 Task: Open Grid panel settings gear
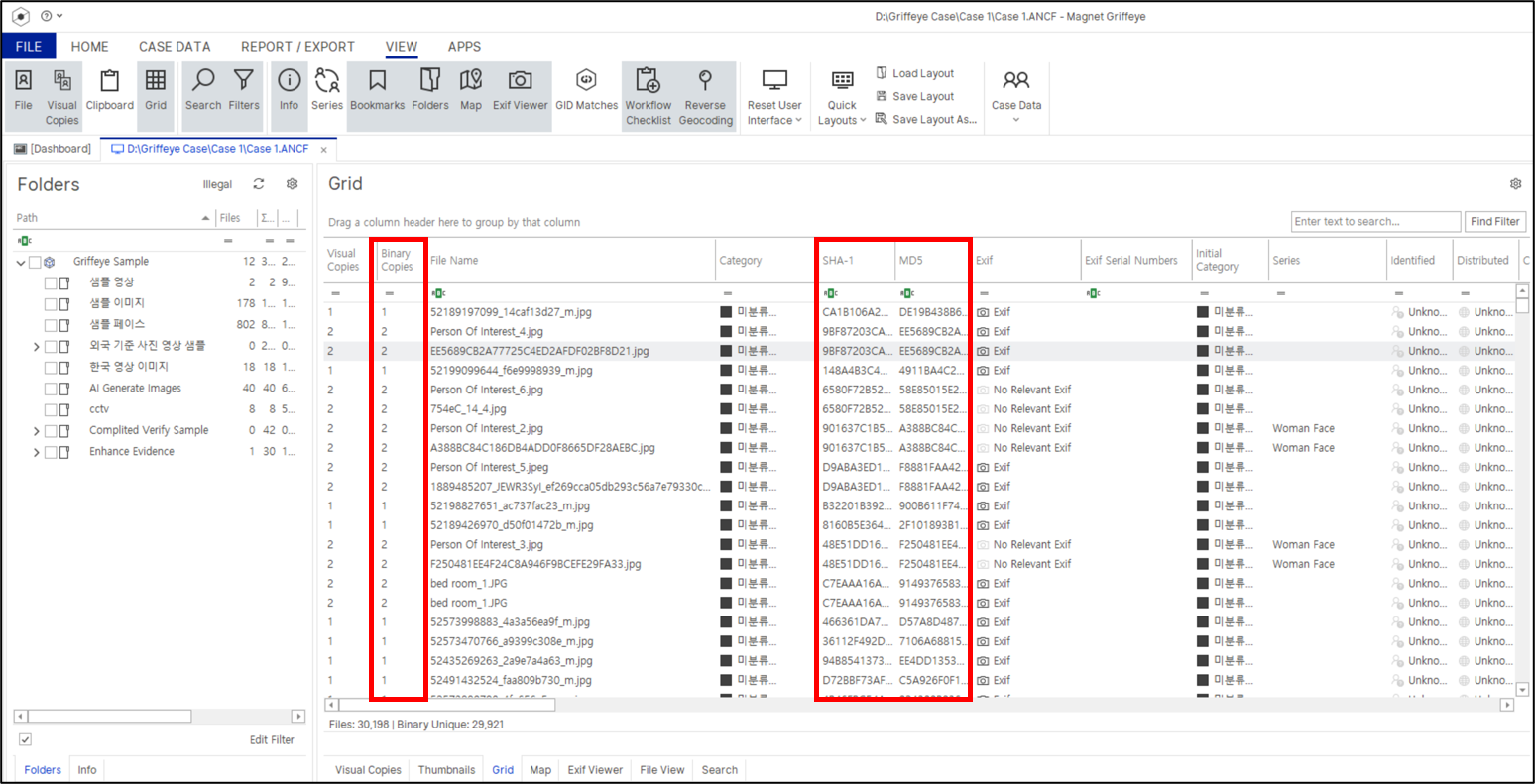coord(1515,184)
